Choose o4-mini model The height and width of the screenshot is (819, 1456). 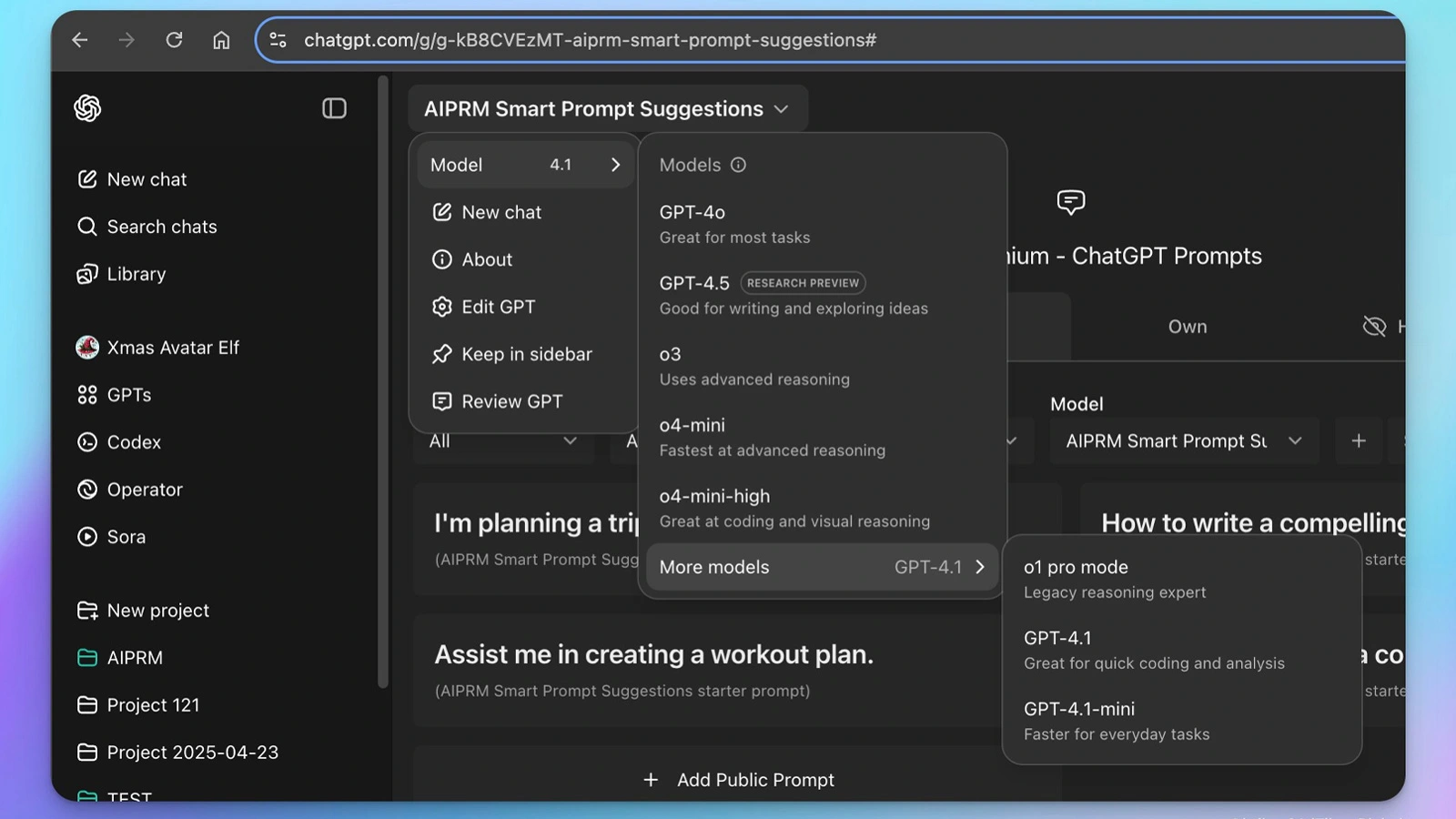[x=822, y=437]
